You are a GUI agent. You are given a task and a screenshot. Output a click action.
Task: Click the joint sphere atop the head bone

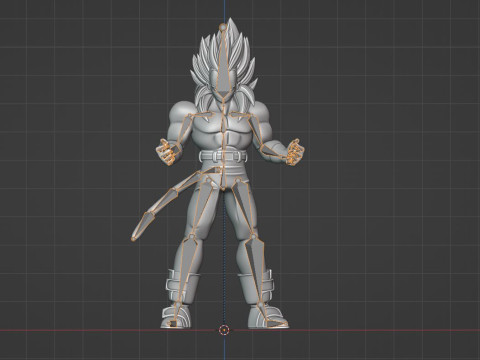223,27
